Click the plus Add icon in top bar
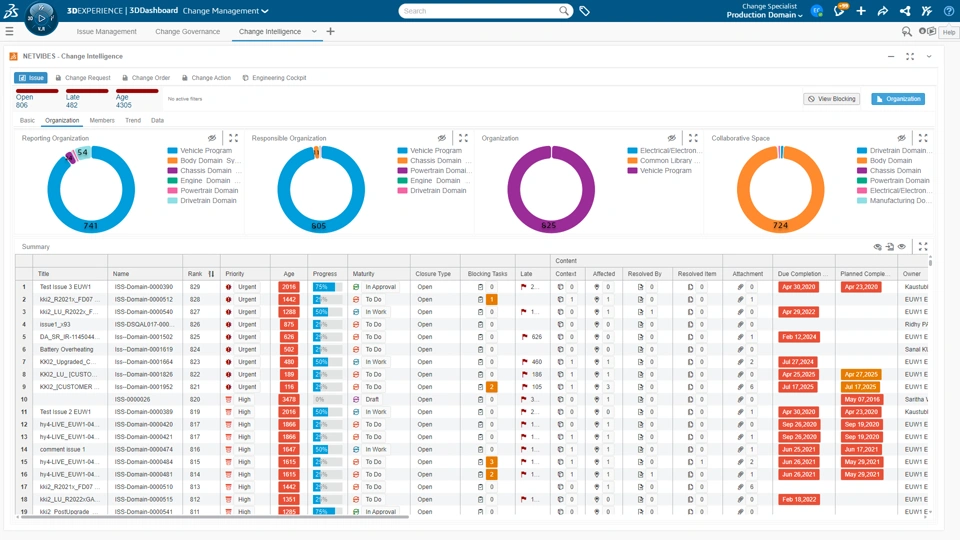The width and height of the screenshot is (960, 540). tap(861, 11)
